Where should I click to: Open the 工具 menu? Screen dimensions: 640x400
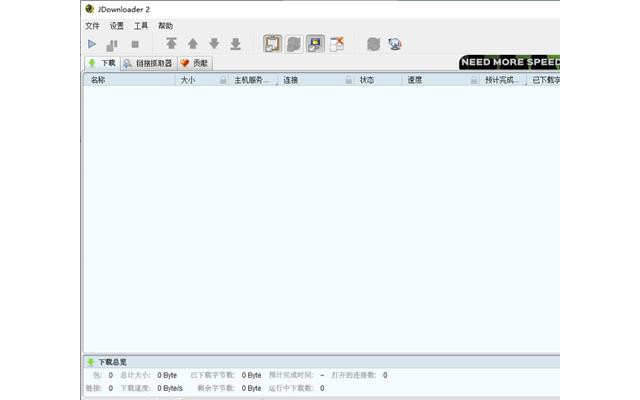(x=141, y=26)
